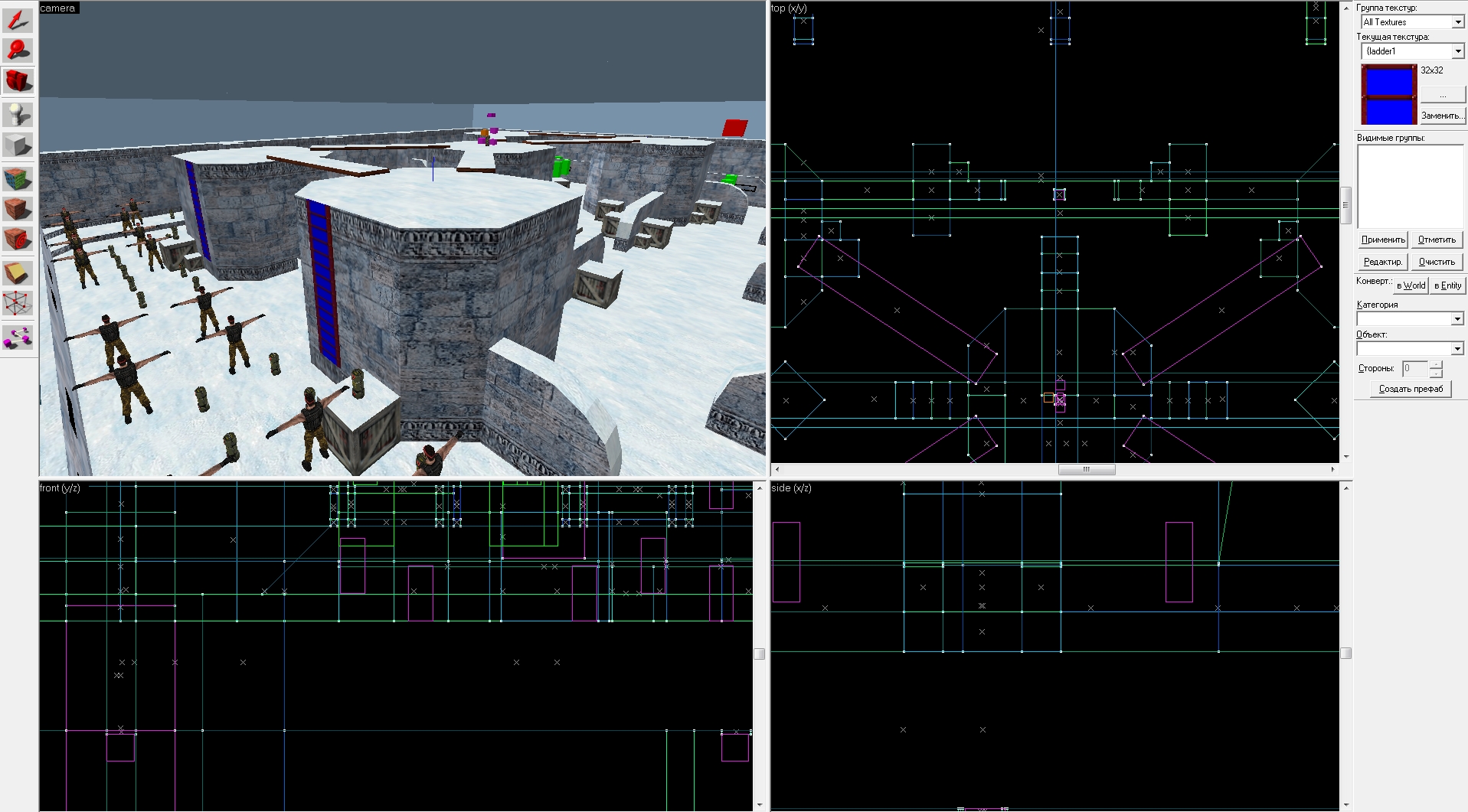
Task: Open the camera viewport label menu
Action: pyautogui.click(x=59, y=8)
